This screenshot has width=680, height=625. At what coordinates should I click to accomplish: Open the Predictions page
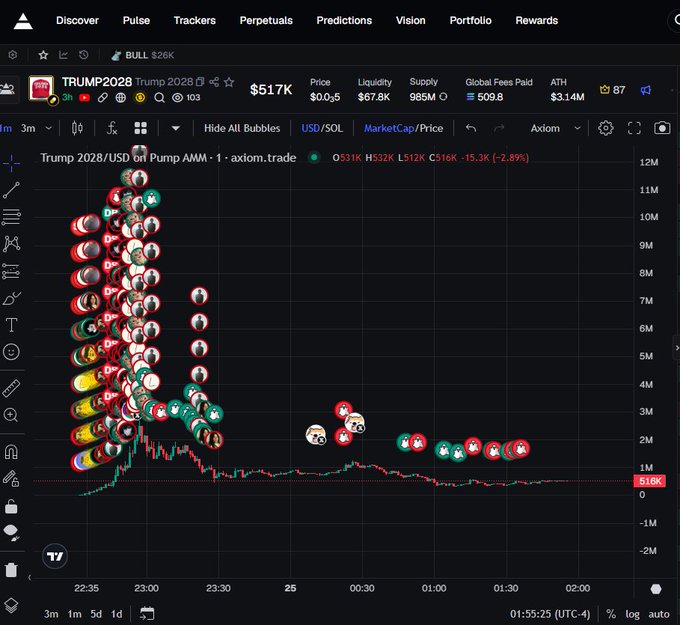coord(344,20)
